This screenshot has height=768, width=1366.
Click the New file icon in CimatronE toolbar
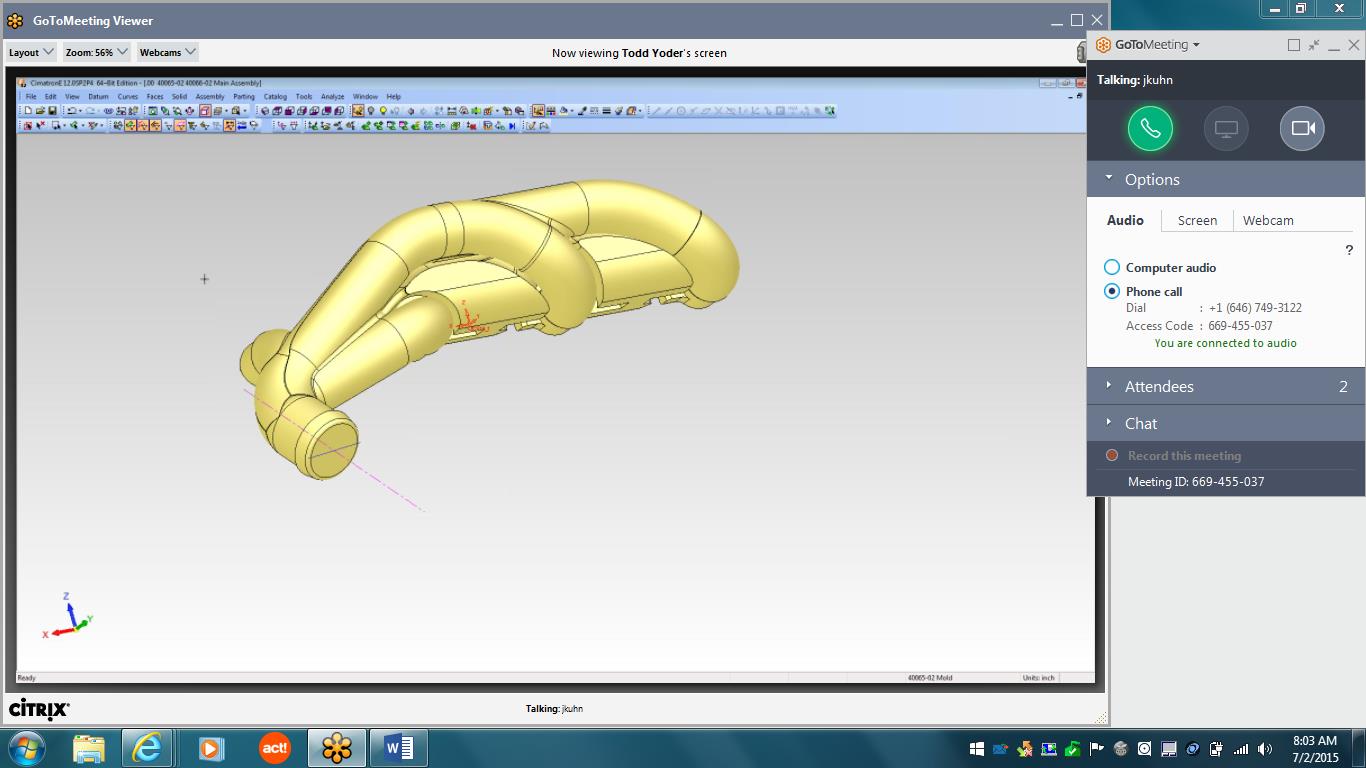pyautogui.click(x=28, y=110)
